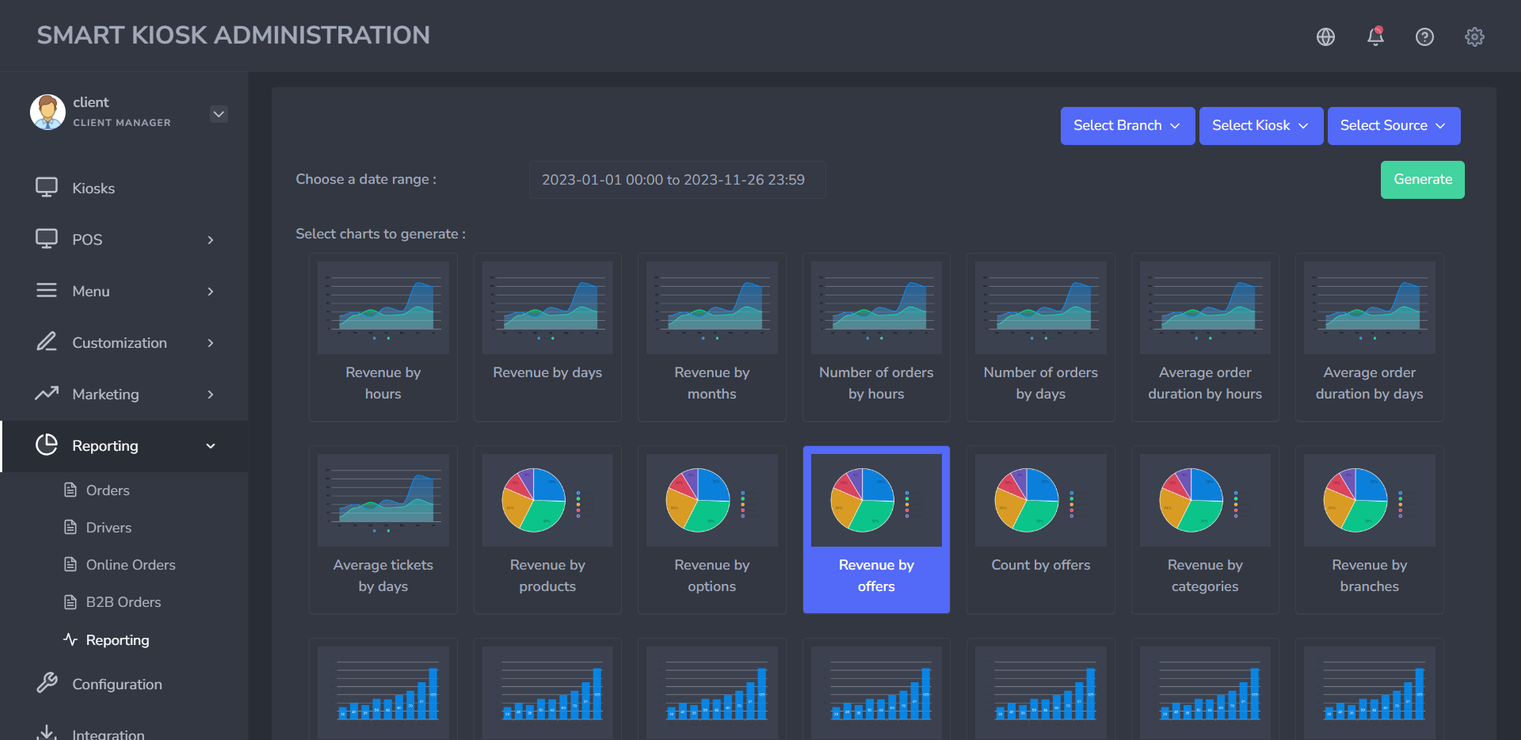Collapse the Reporting submenu chevron

tap(210, 446)
